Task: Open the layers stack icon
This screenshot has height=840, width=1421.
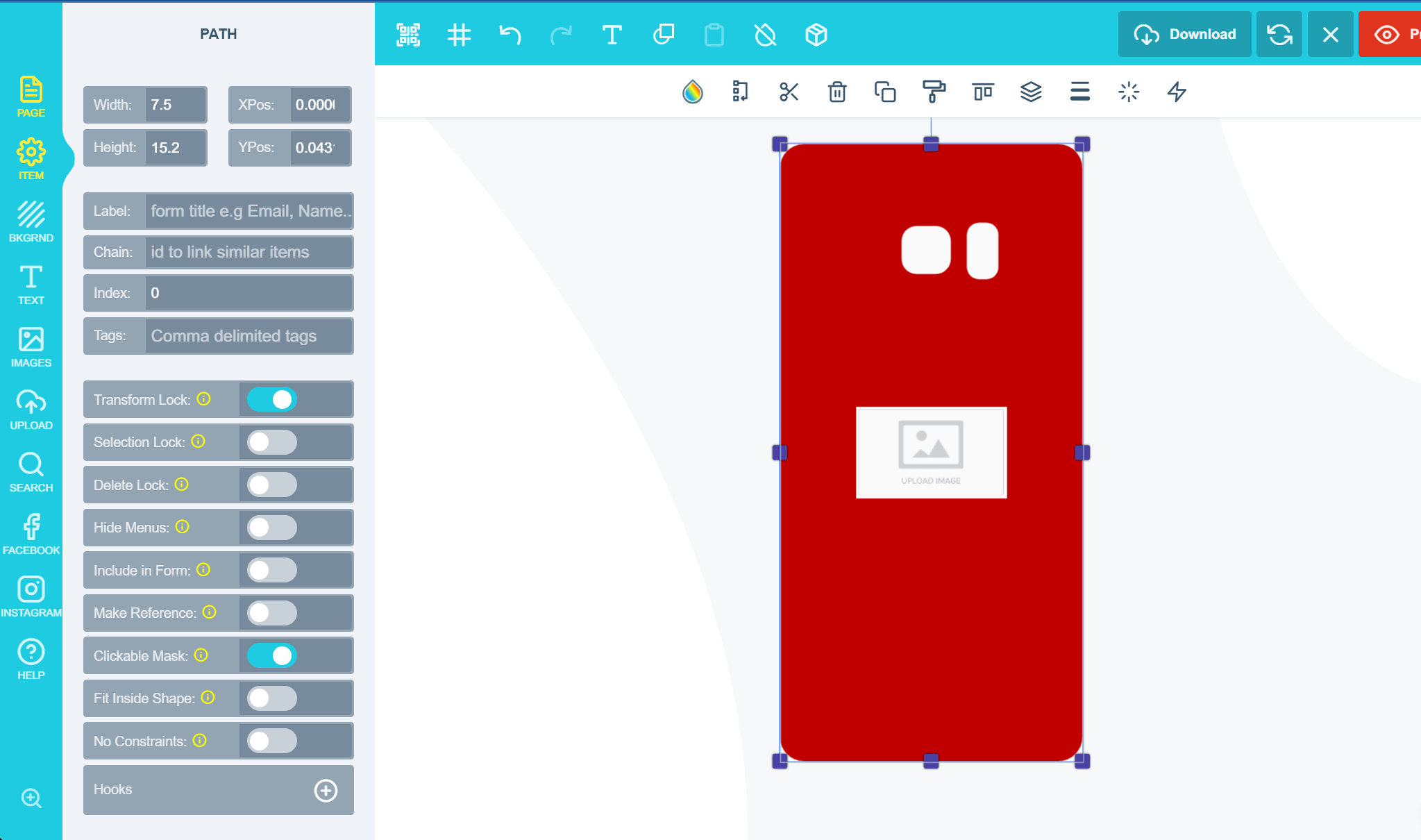Action: (1031, 92)
